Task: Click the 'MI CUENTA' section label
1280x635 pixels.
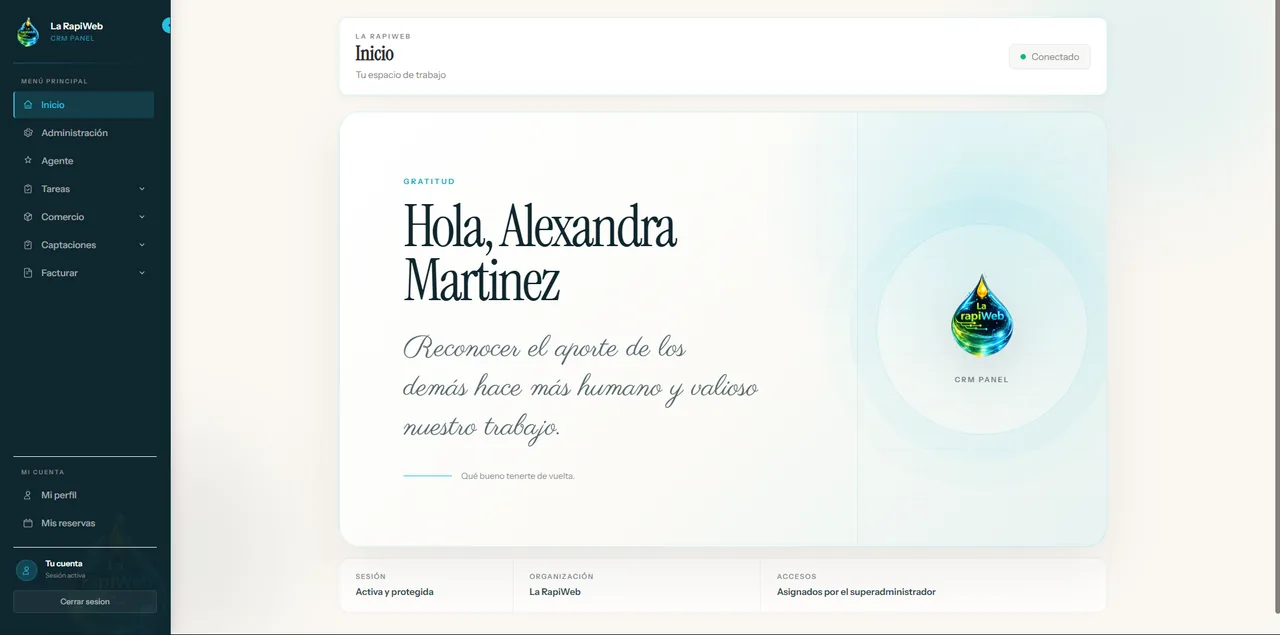Action: (42, 472)
